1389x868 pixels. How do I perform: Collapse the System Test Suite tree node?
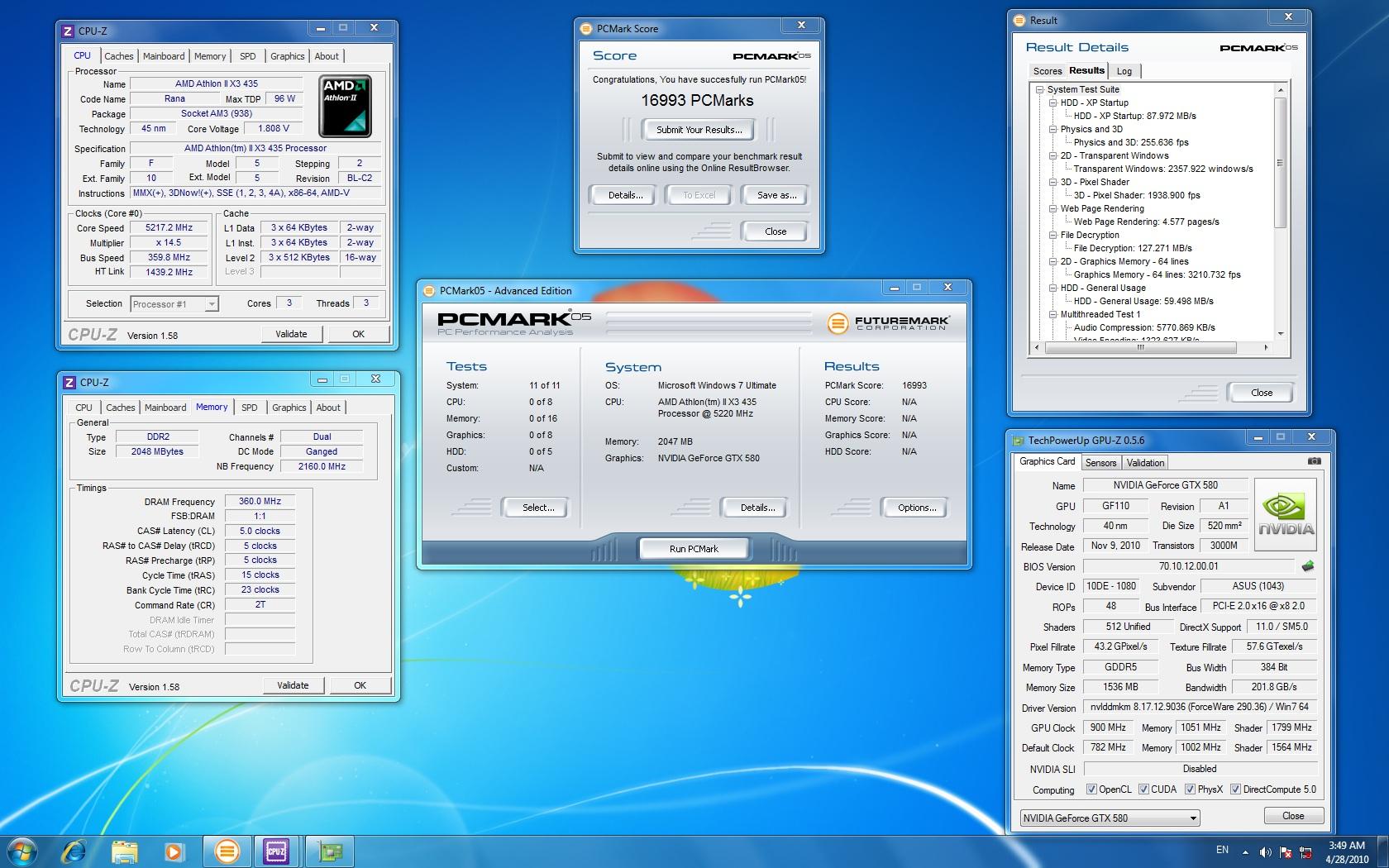(1039, 89)
